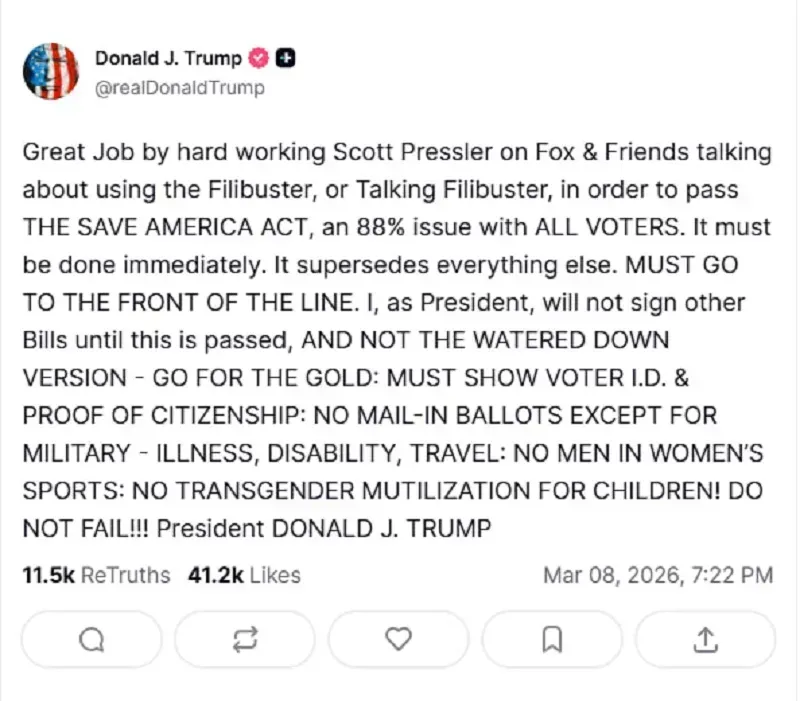This screenshot has height=701, width=800.
Task: Reply to the post via speech bubble icon
Action: point(90,639)
